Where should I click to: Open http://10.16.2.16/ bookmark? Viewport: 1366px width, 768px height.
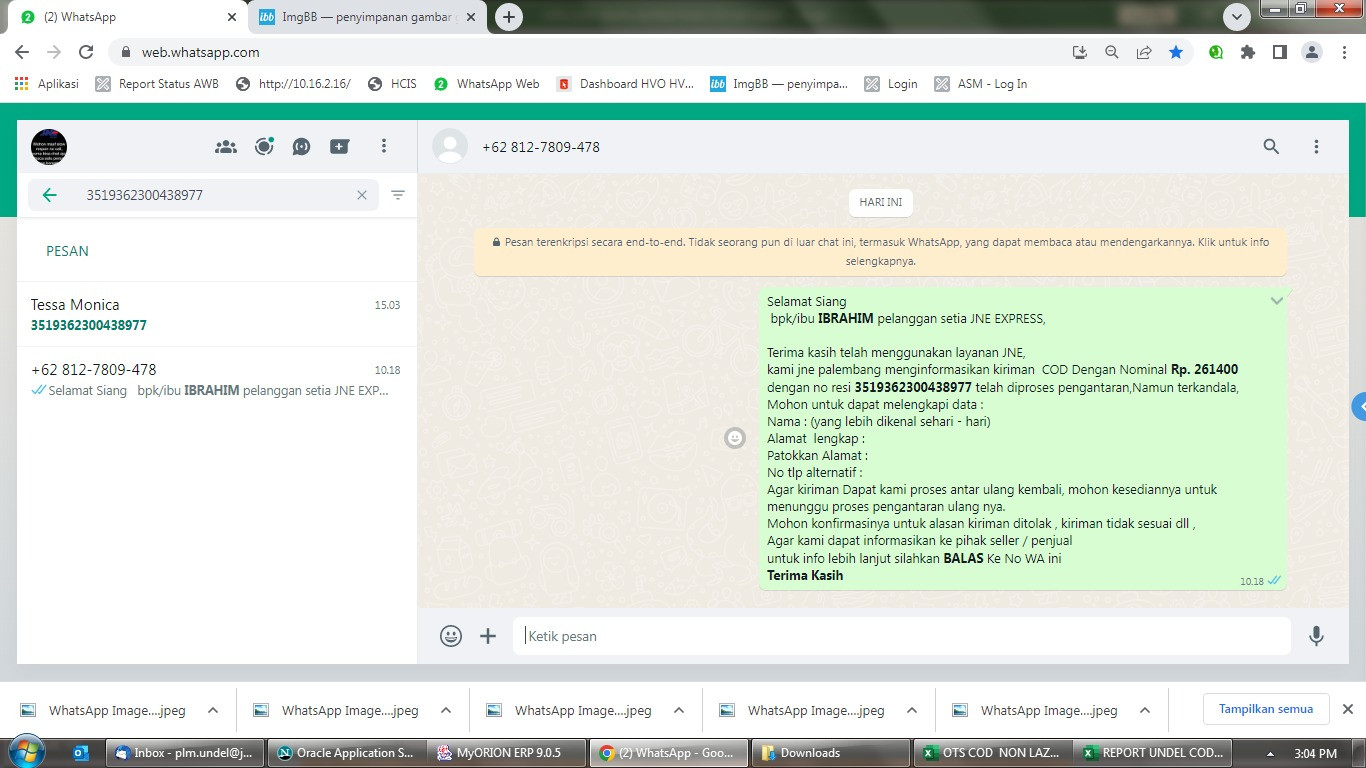293,84
